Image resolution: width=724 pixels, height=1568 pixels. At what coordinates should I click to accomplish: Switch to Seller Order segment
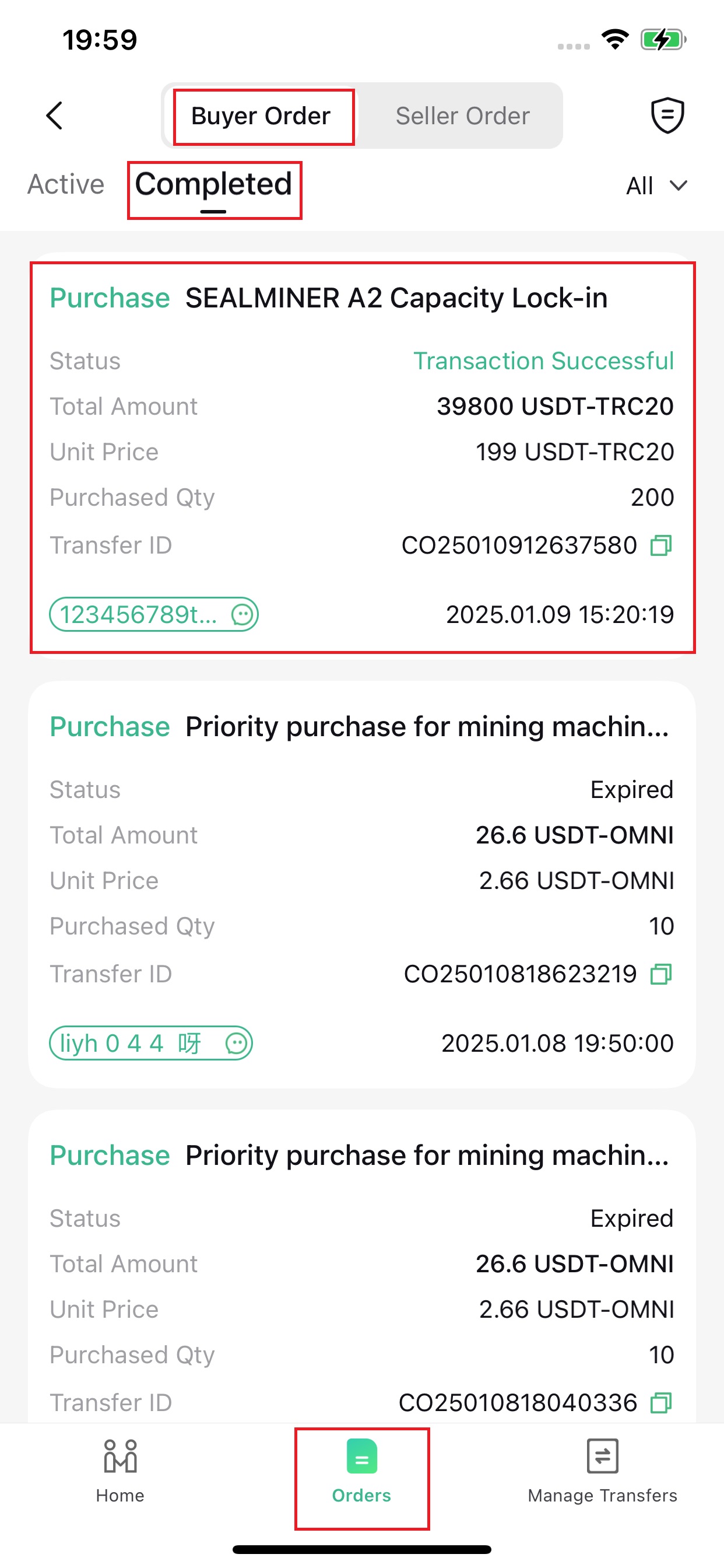click(462, 116)
